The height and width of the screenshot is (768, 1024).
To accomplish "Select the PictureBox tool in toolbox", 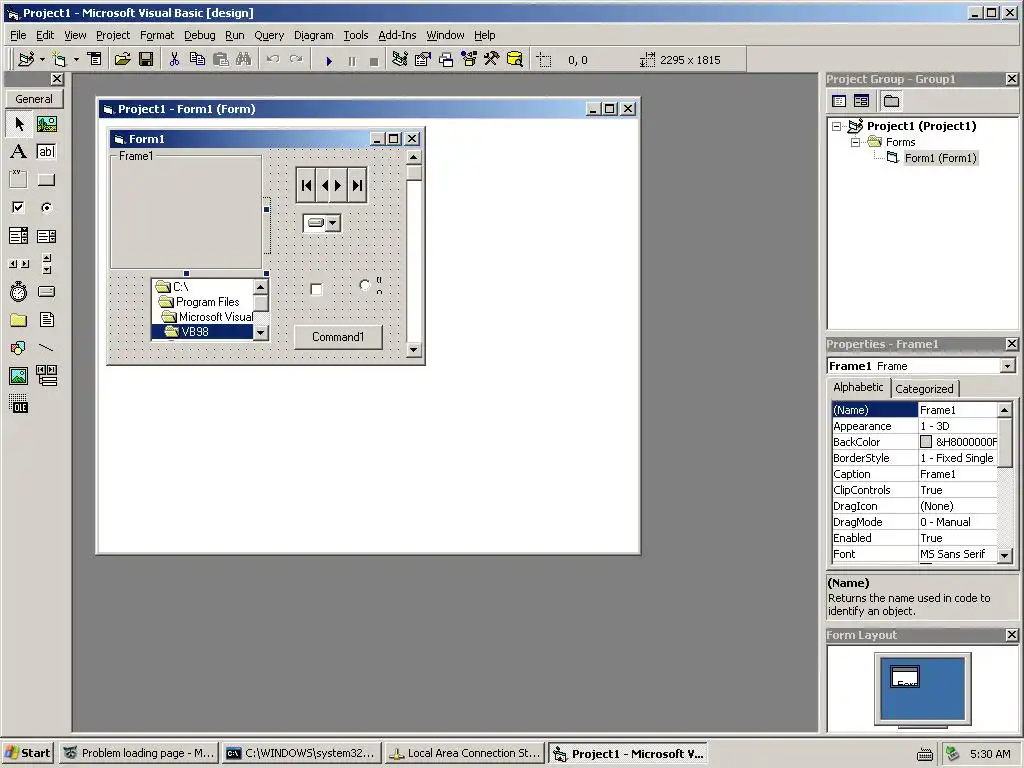I will click(x=46, y=124).
